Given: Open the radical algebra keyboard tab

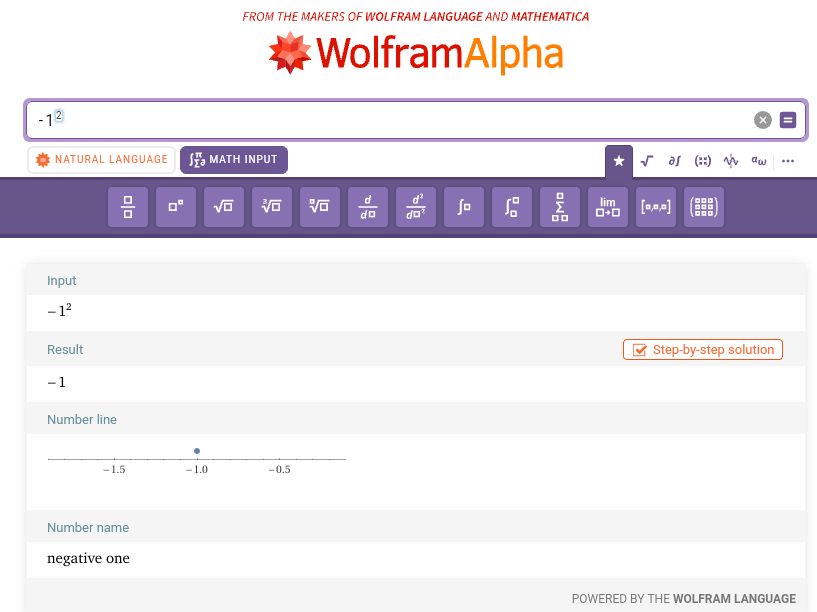Looking at the screenshot, I should point(647,161).
